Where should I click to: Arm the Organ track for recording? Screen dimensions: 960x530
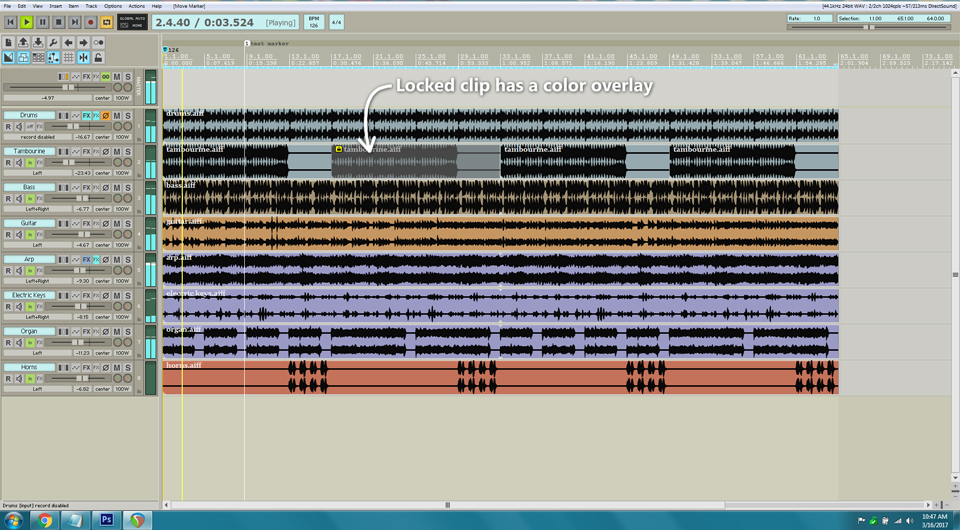coord(8,343)
